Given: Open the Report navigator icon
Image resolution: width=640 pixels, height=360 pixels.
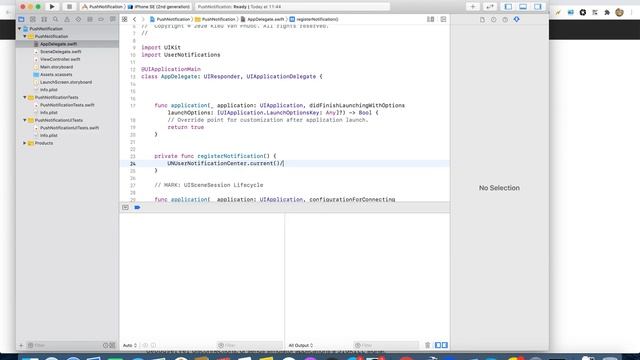Looking at the screenshot, I should tap(112, 19).
